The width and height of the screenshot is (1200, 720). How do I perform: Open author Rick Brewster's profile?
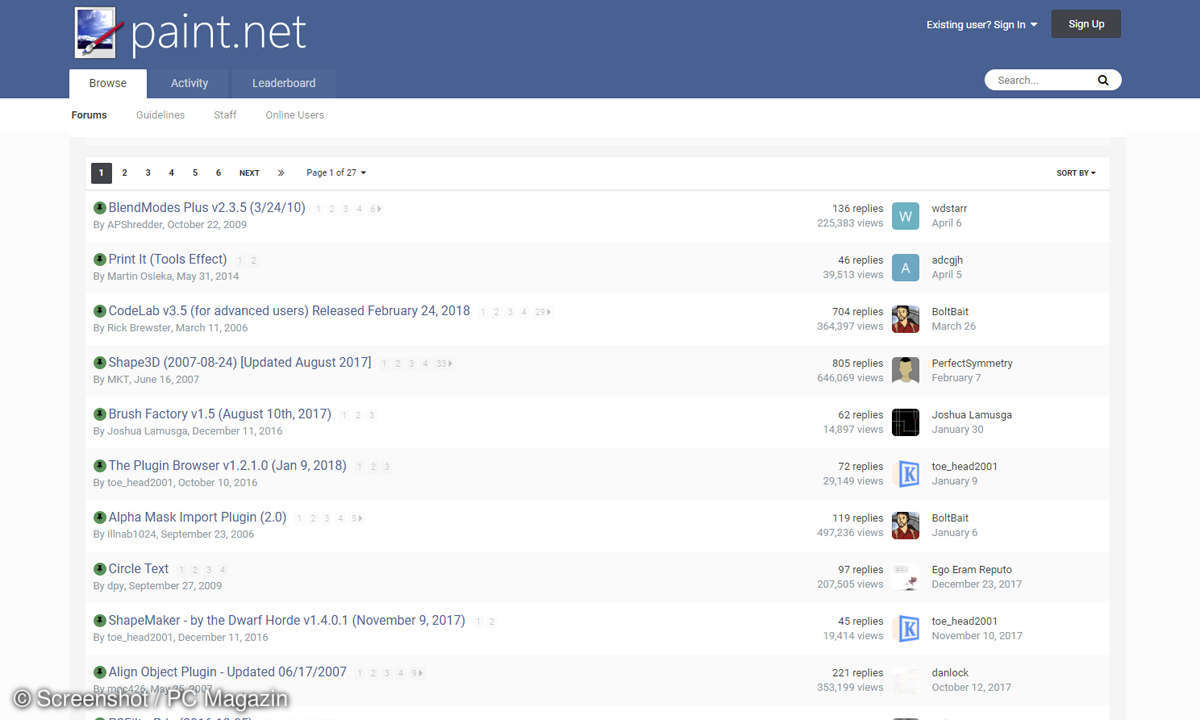click(x=139, y=328)
